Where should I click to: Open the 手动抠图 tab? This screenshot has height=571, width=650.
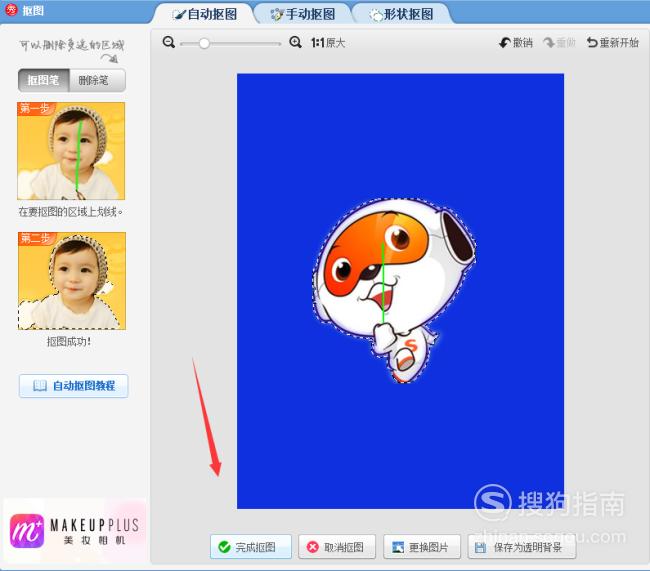click(303, 15)
